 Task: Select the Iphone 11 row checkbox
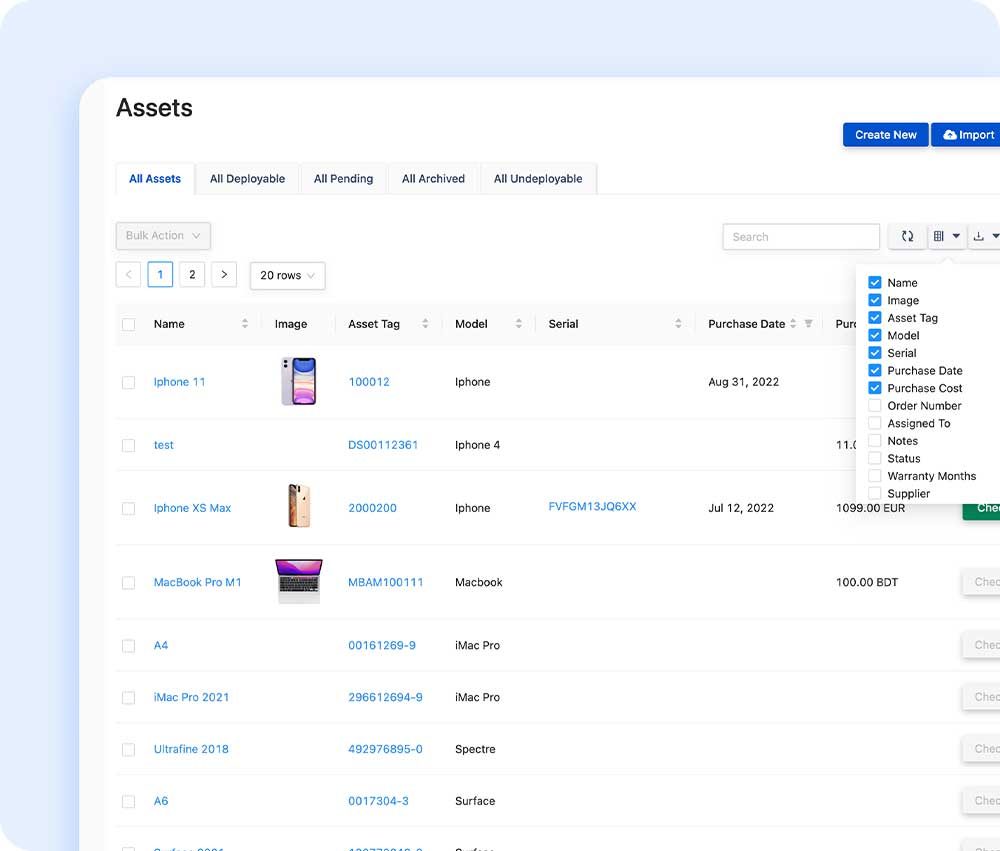tap(128, 382)
